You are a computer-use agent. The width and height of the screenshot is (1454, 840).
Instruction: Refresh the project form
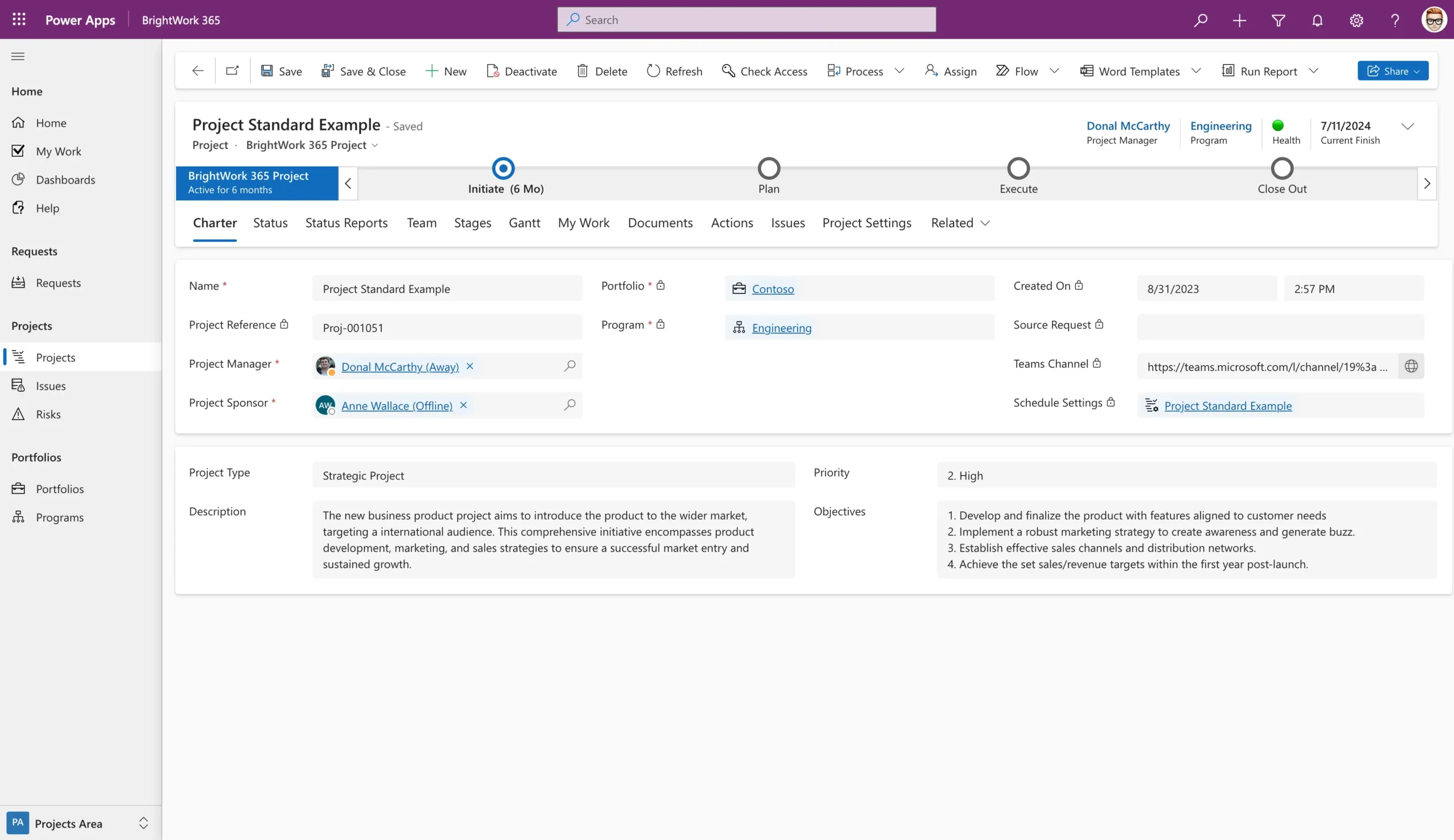tap(674, 70)
